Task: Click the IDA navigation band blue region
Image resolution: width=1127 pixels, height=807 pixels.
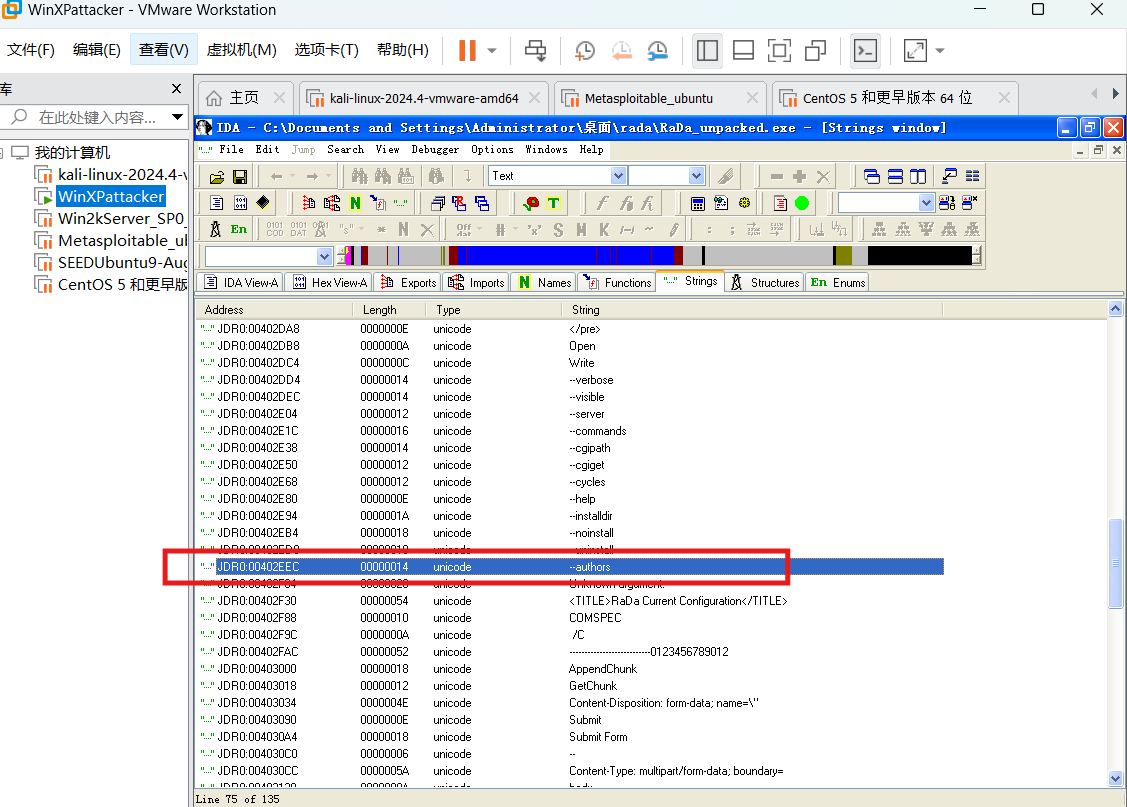Action: 568,256
